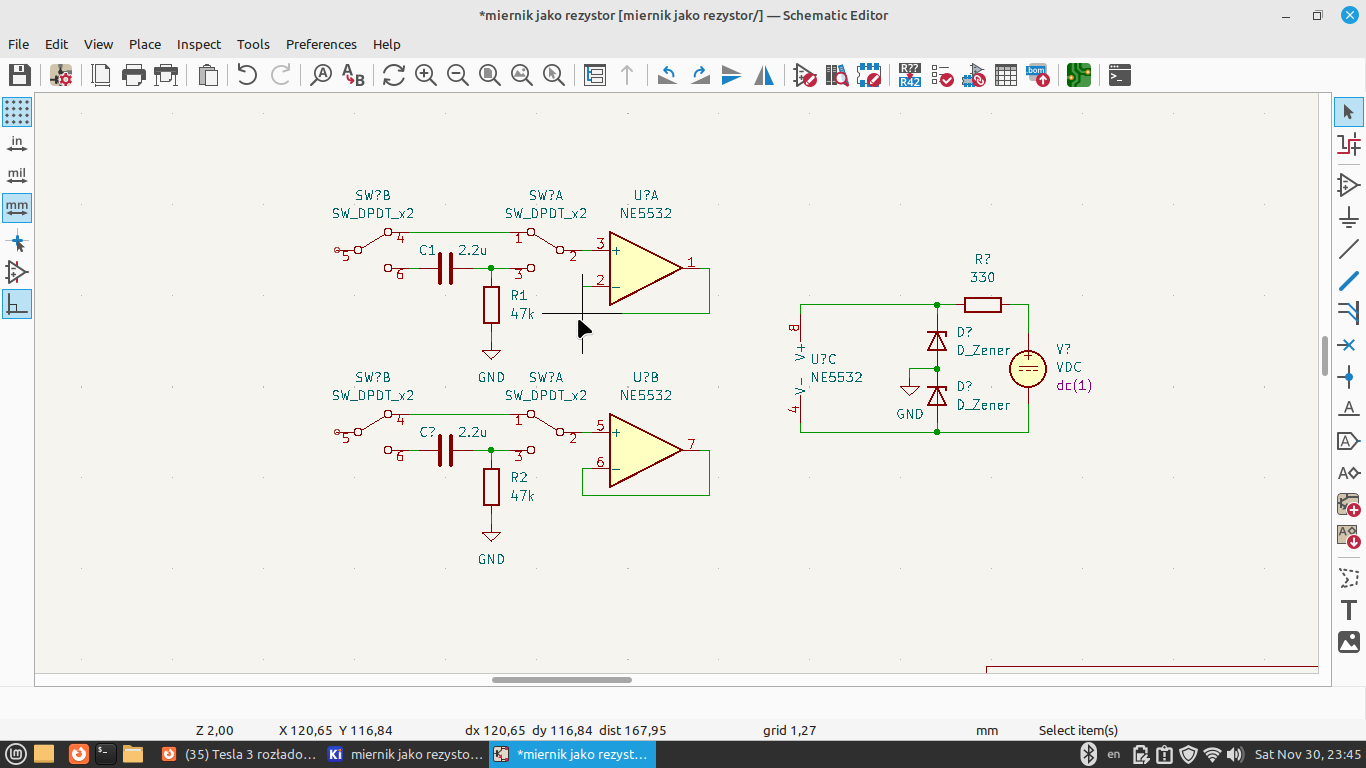Image resolution: width=1366 pixels, height=768 pixels.
Task: Click the Plot icon in toolbar
Action: [x=166, y=75]
